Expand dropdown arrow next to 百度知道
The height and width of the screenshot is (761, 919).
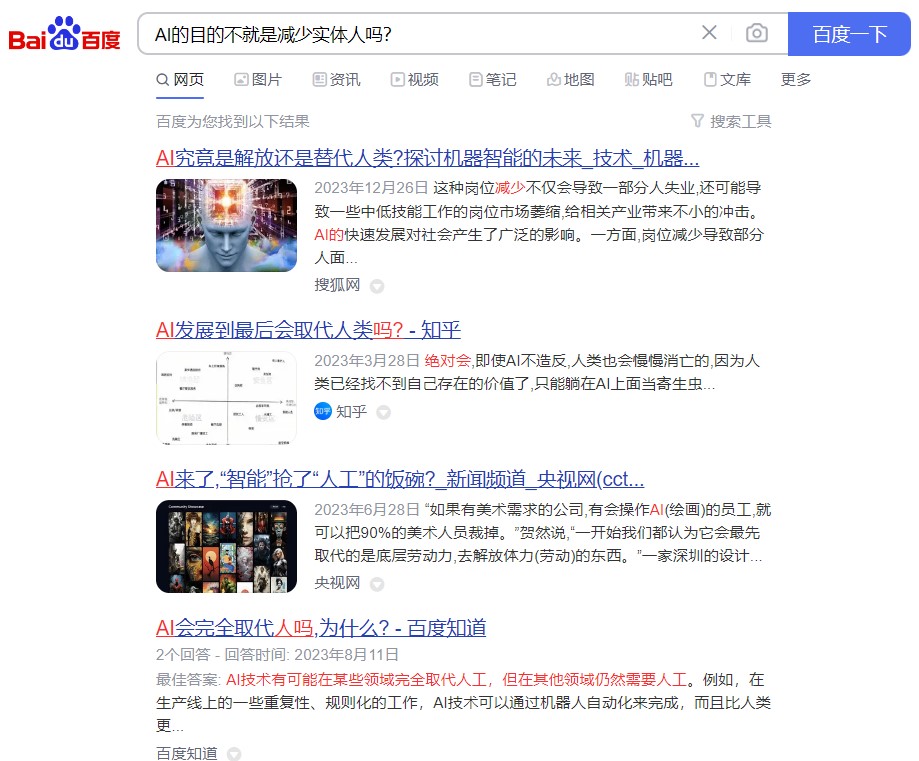click(x=234, y=753)
